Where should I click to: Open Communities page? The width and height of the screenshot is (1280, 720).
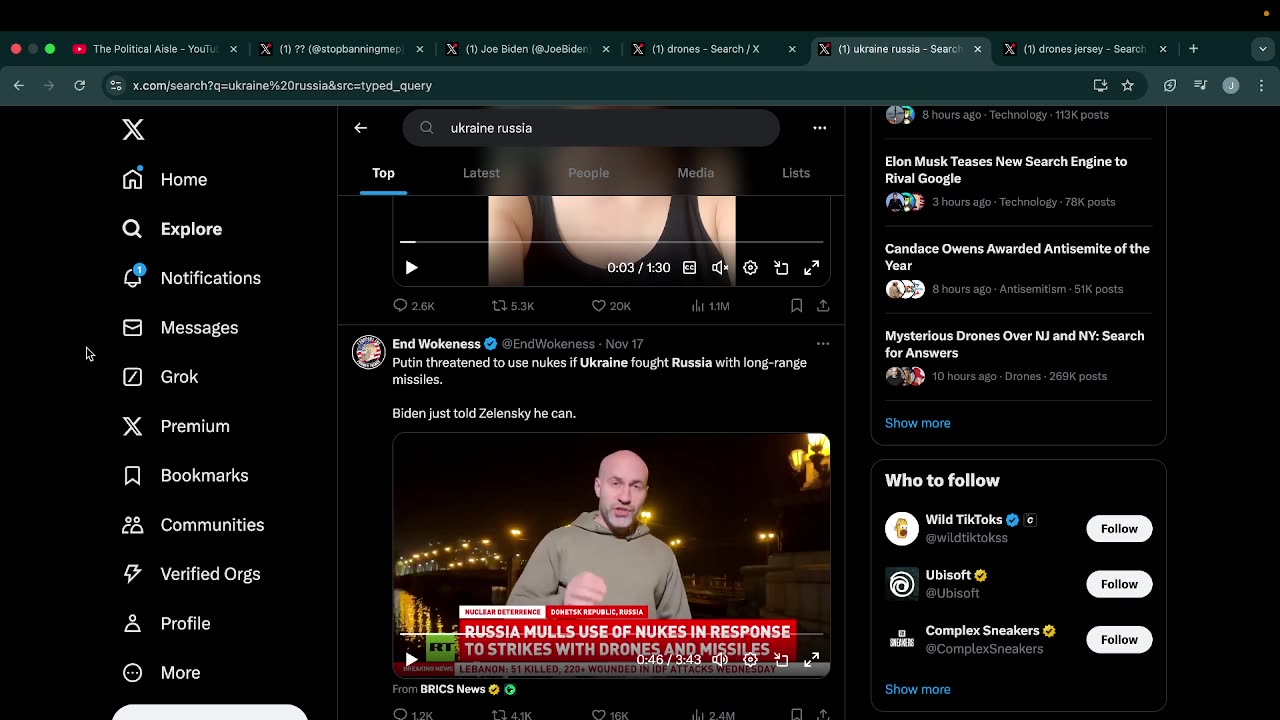(193, 525)
